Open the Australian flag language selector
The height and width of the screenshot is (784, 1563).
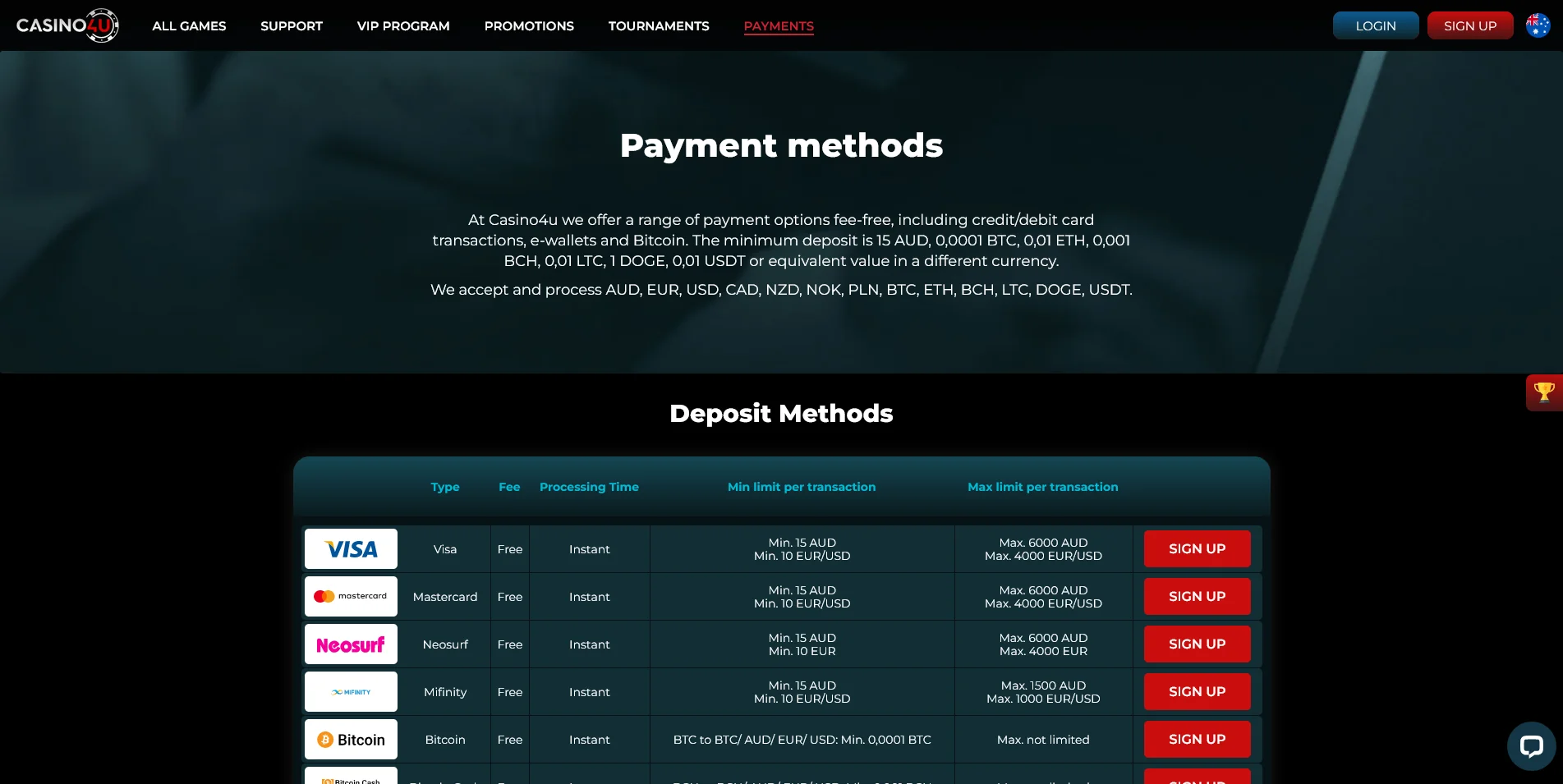1538,25
